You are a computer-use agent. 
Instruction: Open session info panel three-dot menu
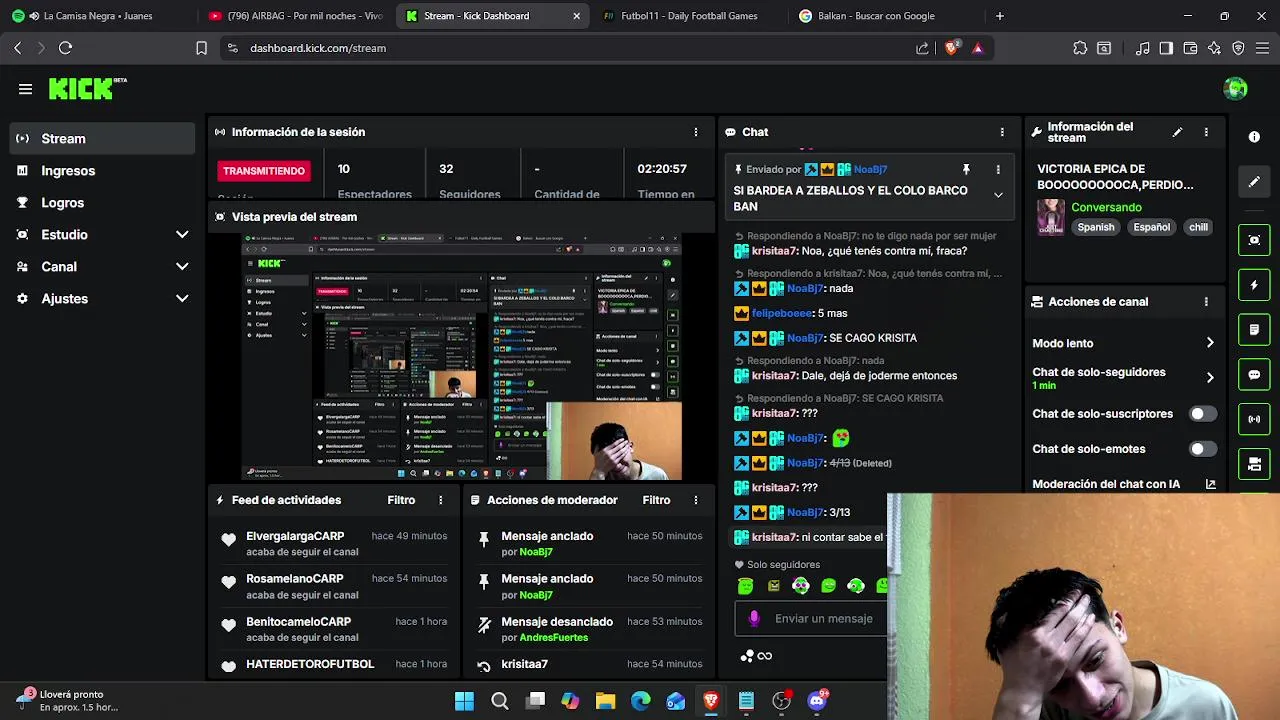[696, 132]
